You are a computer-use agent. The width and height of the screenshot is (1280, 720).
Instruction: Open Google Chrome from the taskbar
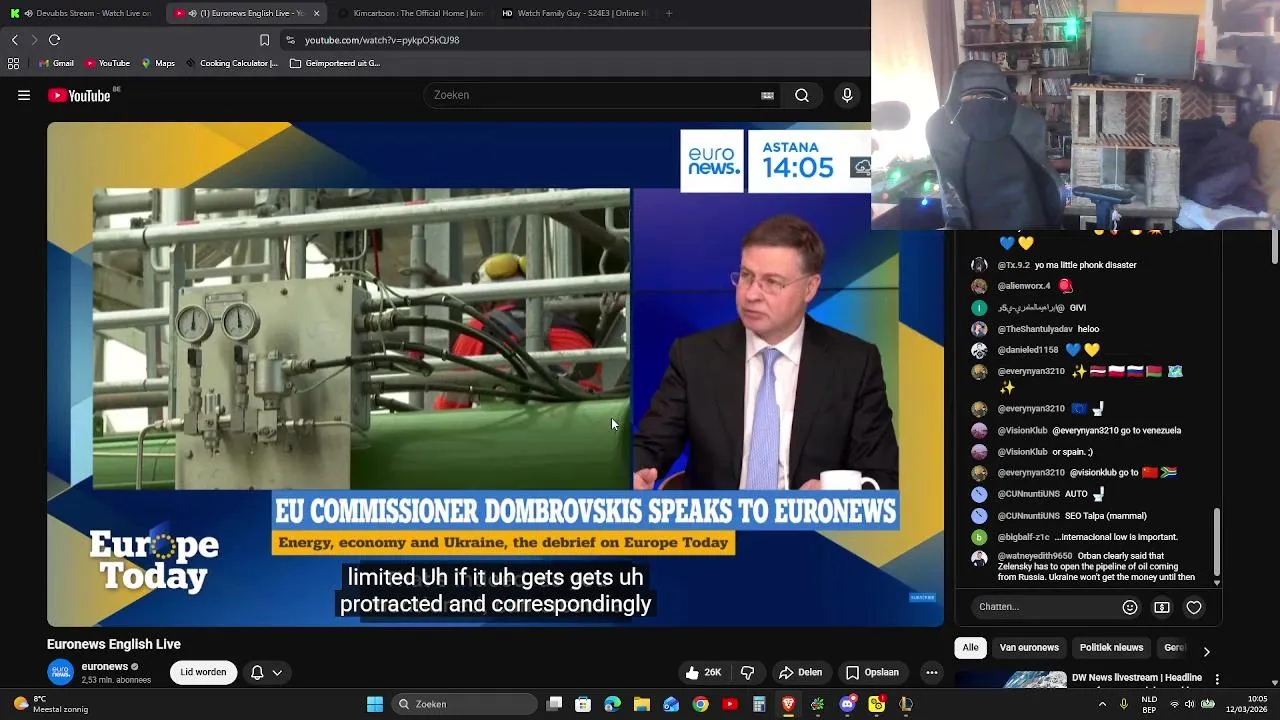[701, 704]
